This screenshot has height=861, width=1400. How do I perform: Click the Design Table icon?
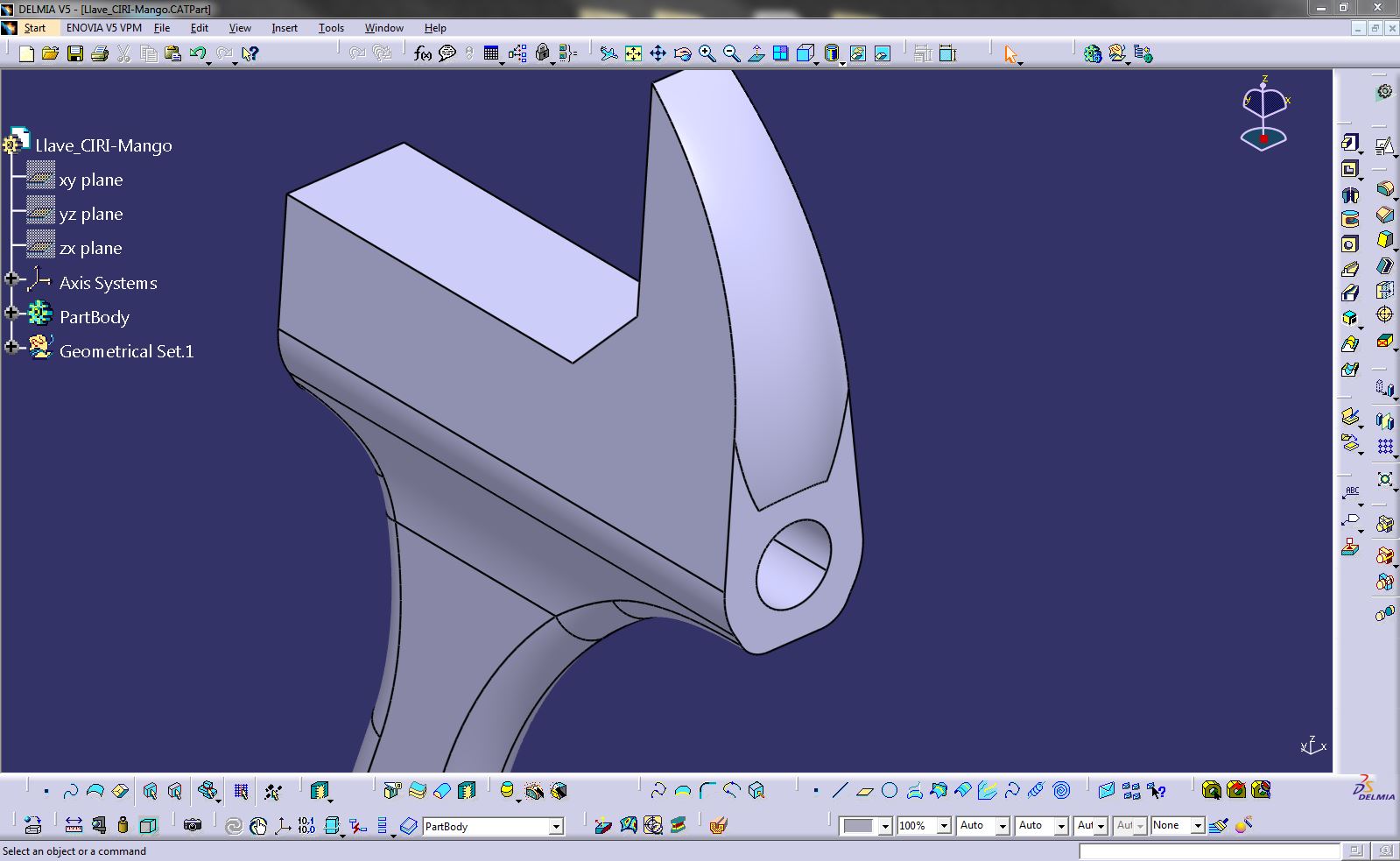pyautogui.click(x=491, y=54)
